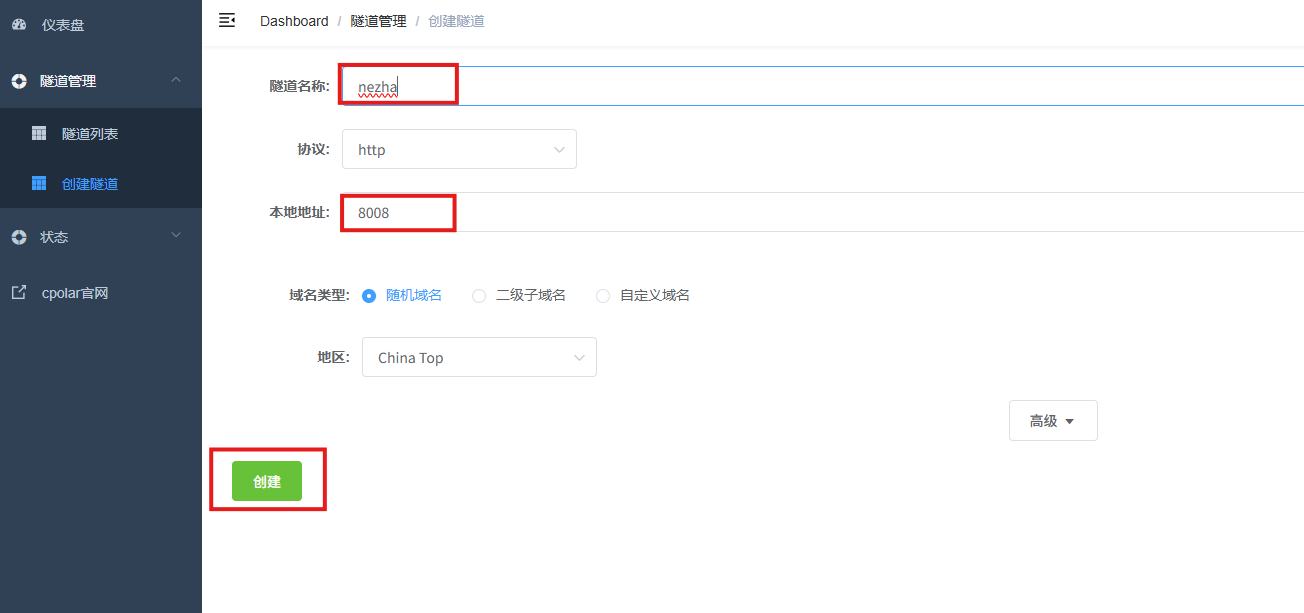Select the 随机域名 radio button
Screen dimensions: 1304x613
[x=369, y=295]
